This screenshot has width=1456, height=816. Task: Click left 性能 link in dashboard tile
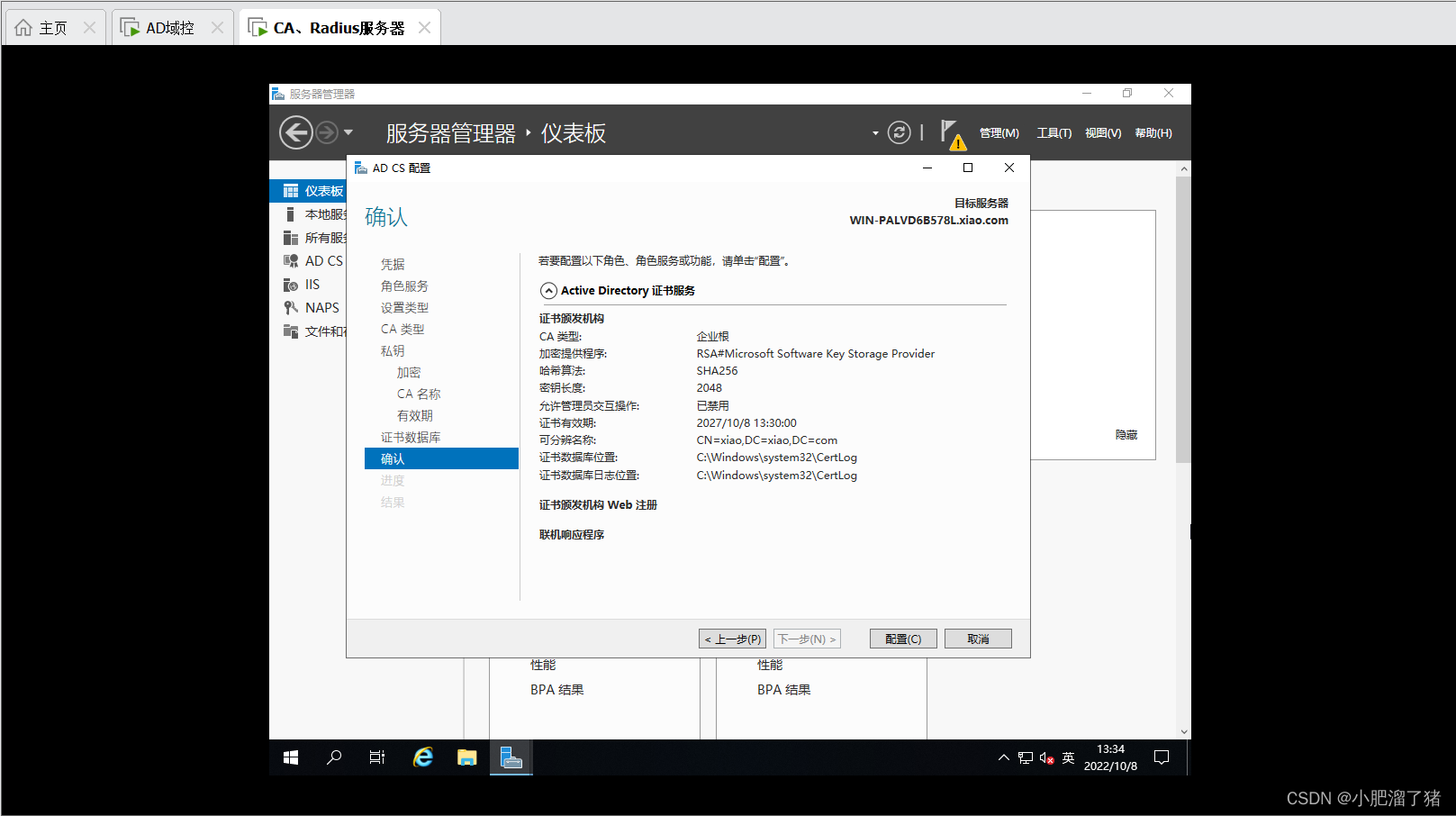tap(543, 665)
